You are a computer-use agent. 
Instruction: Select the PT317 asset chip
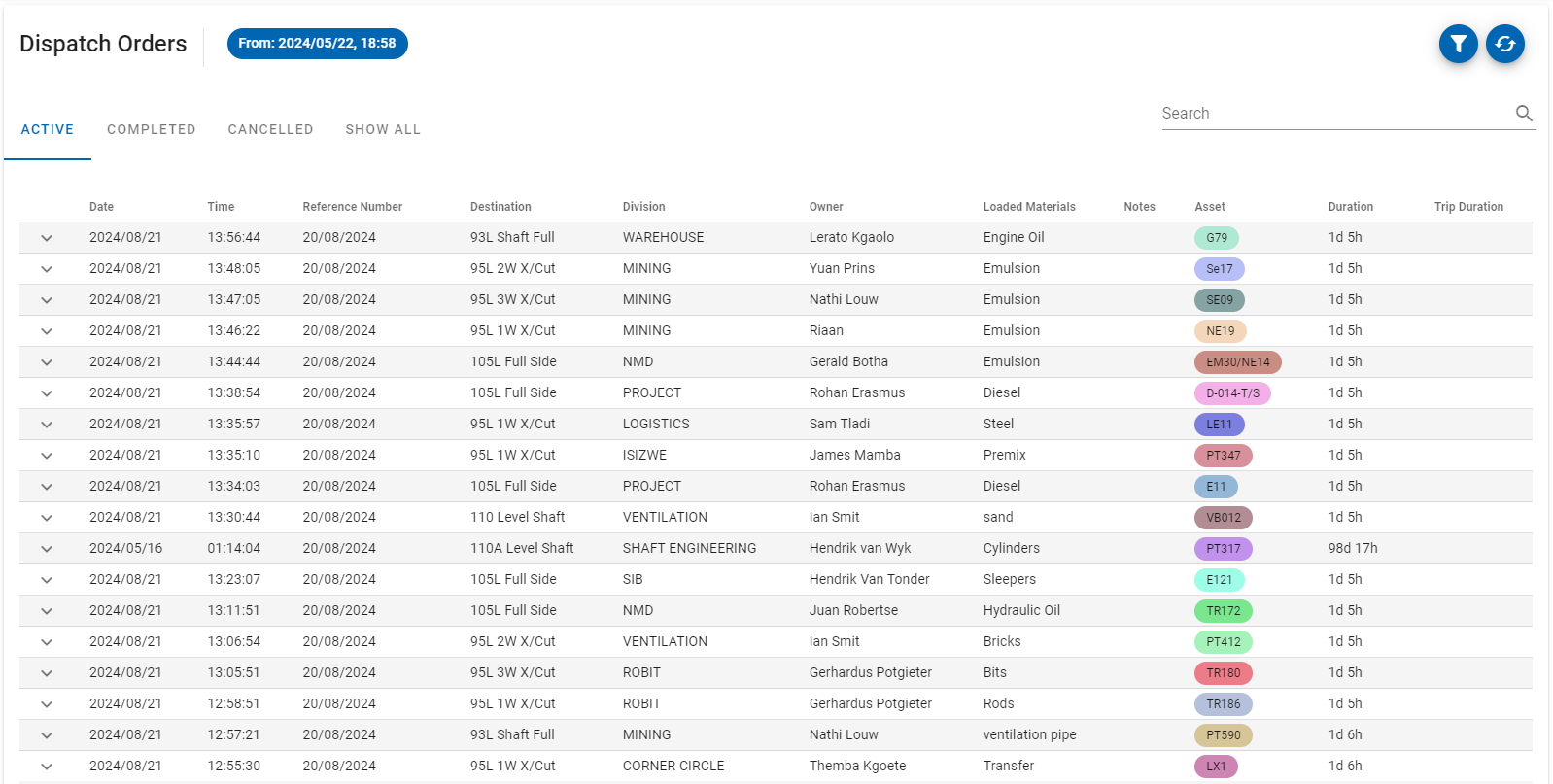pyautogui.click(x=1223, y=549)
